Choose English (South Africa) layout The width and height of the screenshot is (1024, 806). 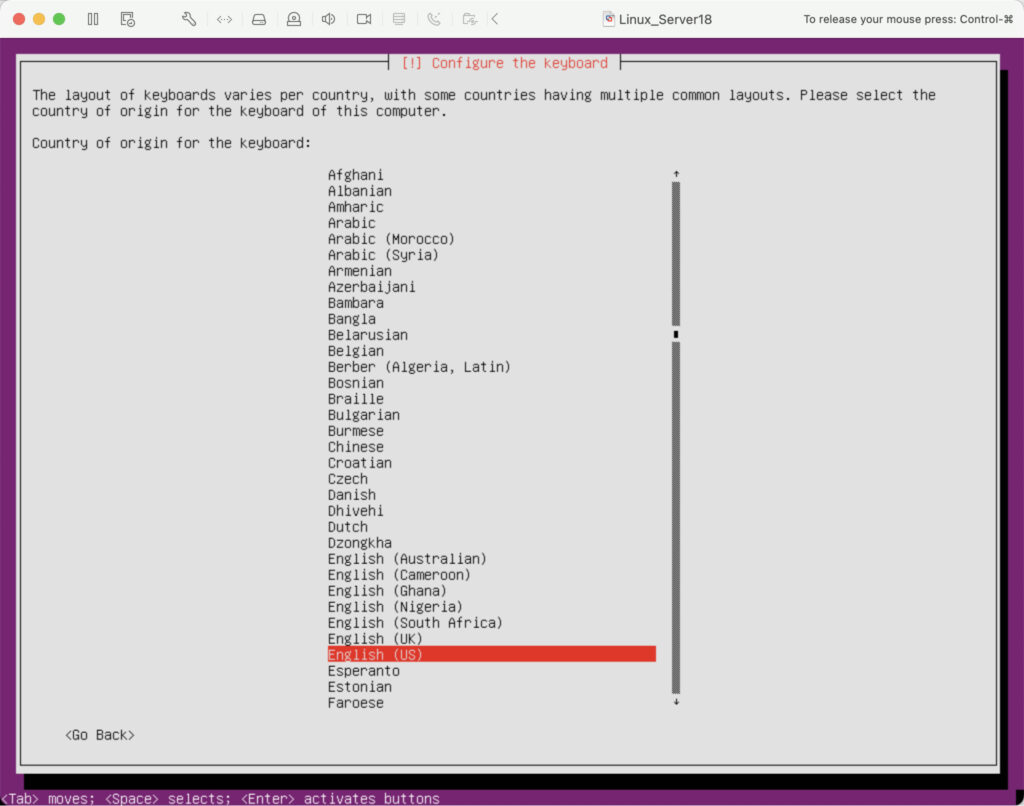(x=491, y=623)
